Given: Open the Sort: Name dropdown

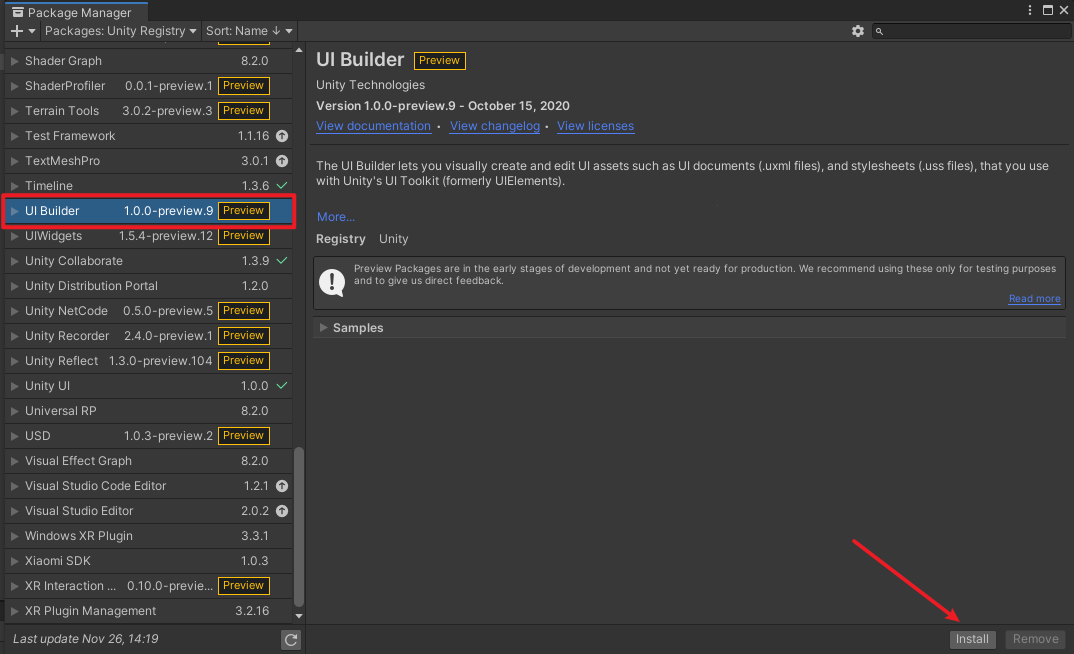Looking at the screenshot, I should (249, 31).
